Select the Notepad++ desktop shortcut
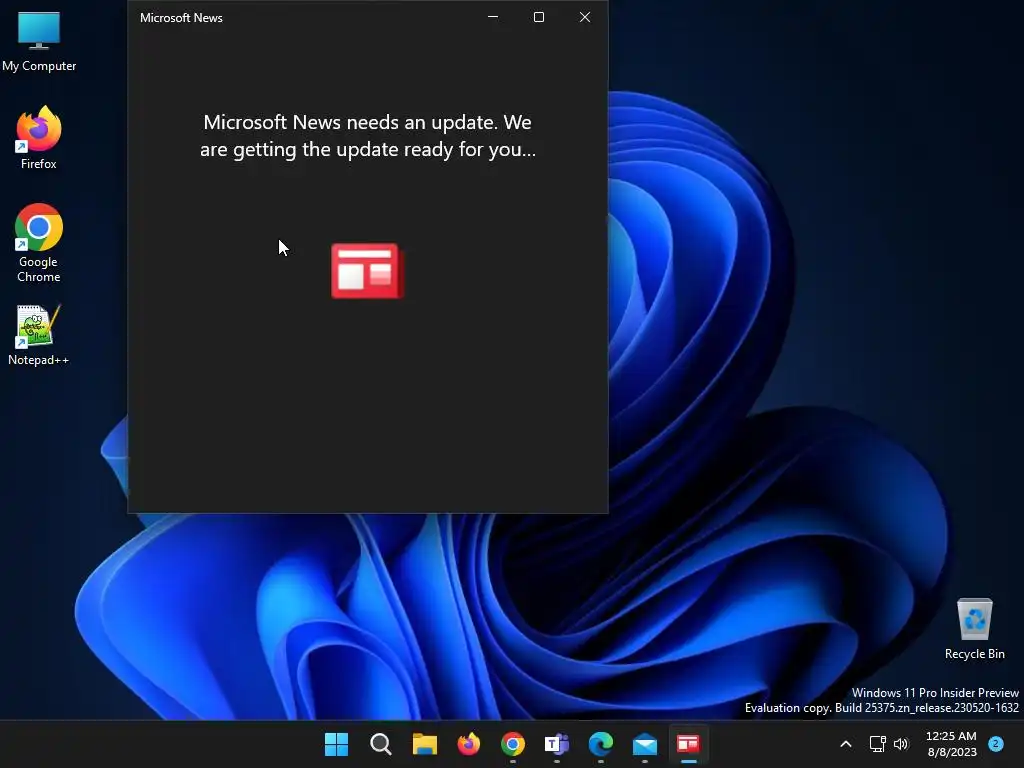1024x768 pixels. [39, 335]
